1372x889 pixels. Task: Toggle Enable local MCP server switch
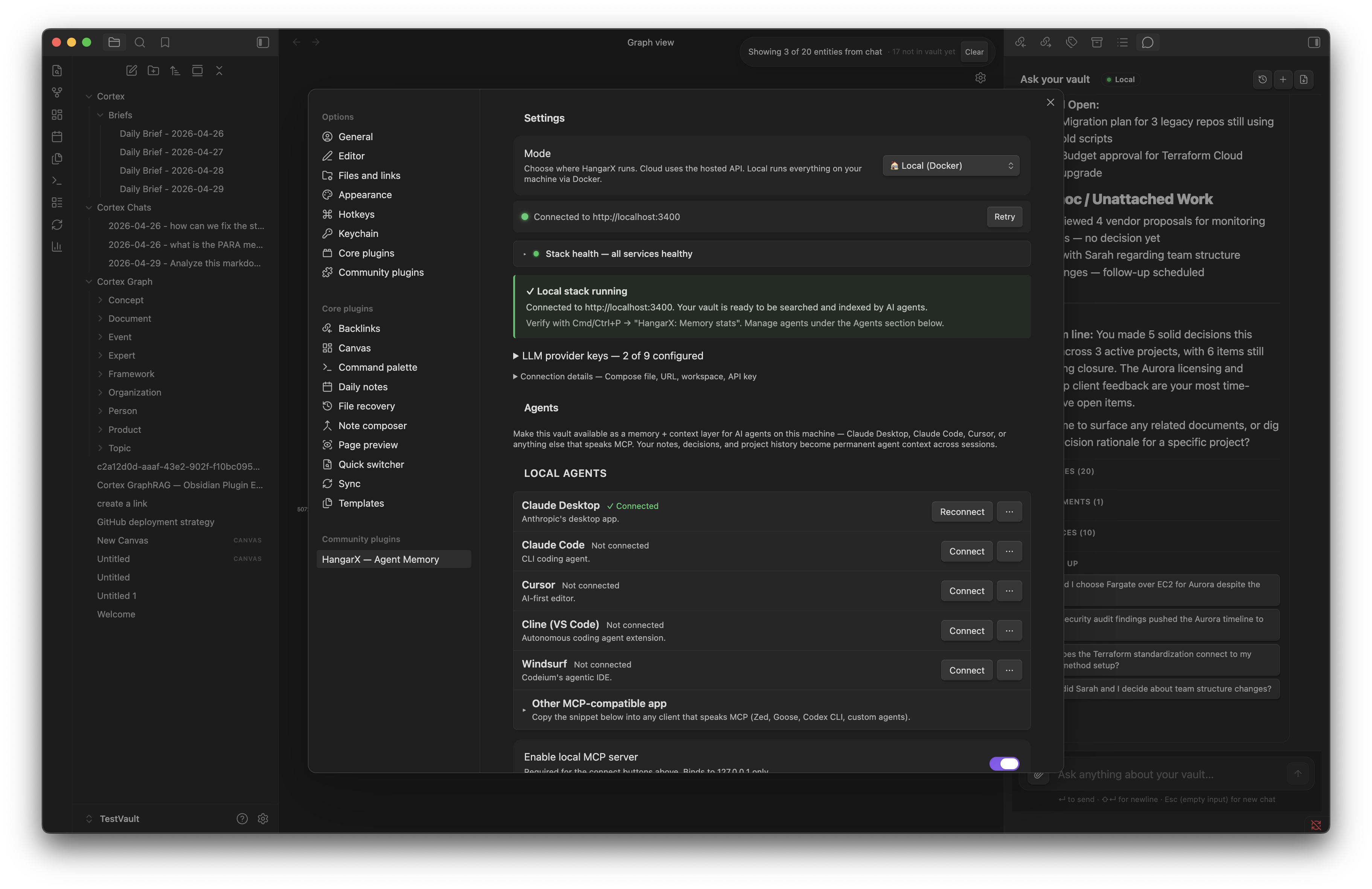pos(1004,763)
